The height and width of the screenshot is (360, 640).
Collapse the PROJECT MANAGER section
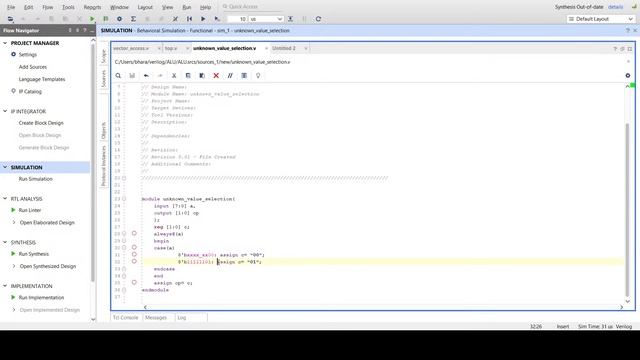tap(5, 43)
